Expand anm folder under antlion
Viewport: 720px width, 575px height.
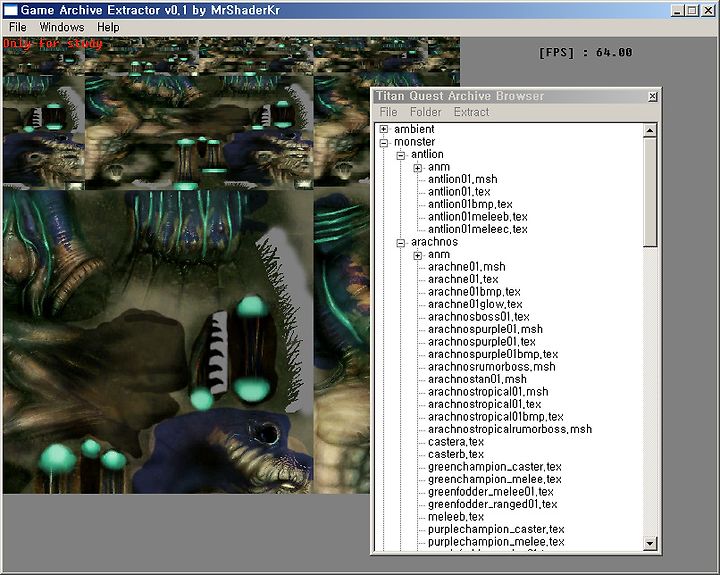pyautogui.click(x=417, y=168)
